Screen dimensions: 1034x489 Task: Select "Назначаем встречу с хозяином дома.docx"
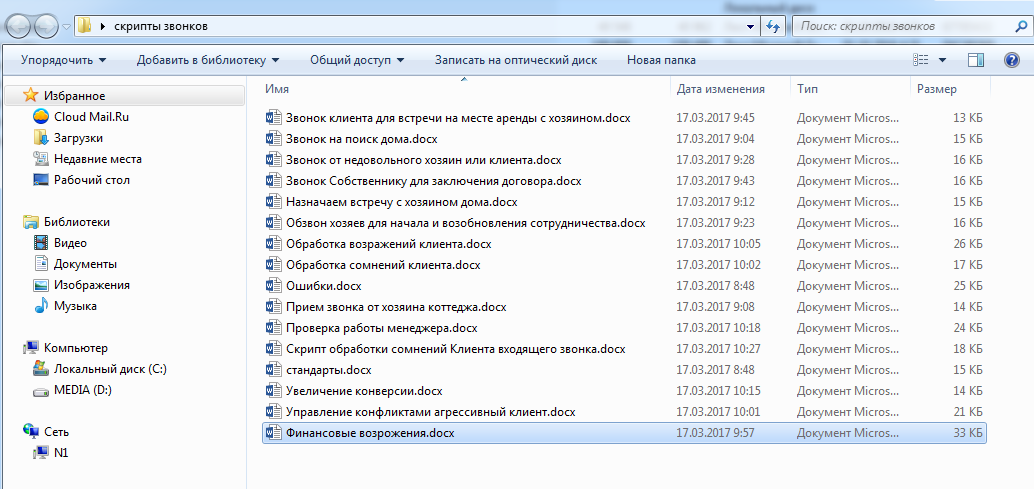click(x=402, y=202)
